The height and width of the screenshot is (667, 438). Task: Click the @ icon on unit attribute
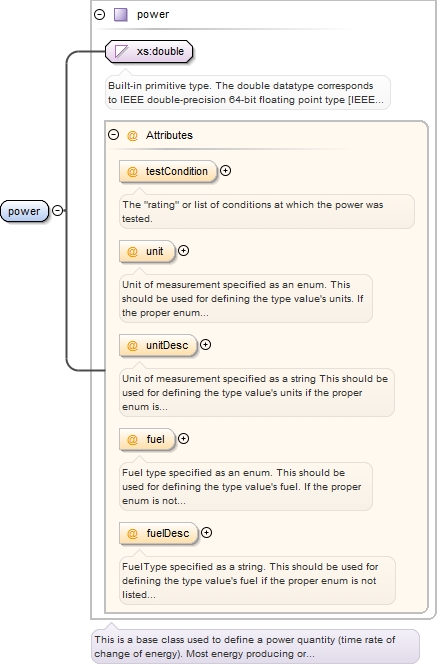[132, 251]
